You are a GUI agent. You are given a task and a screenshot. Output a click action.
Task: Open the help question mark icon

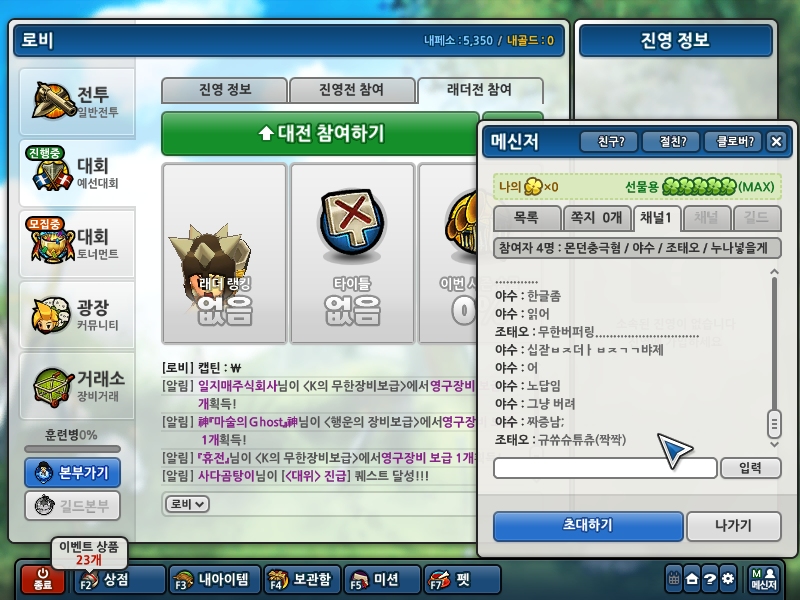coord(710,579)
